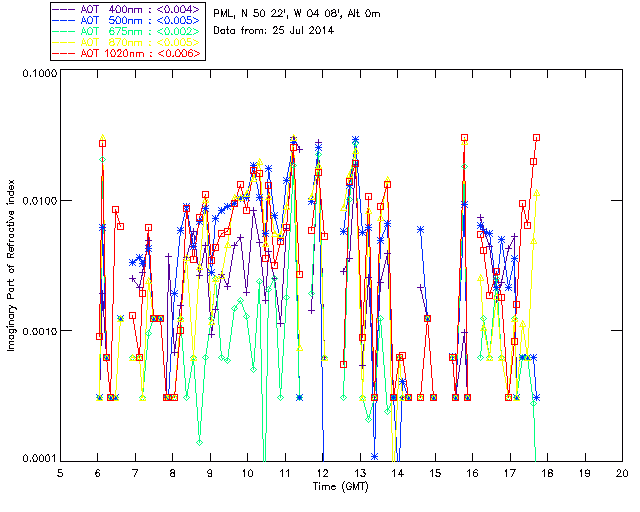Click the x-axis tick label 20
The height and width of the screenshot is (512, 640).
622,473
